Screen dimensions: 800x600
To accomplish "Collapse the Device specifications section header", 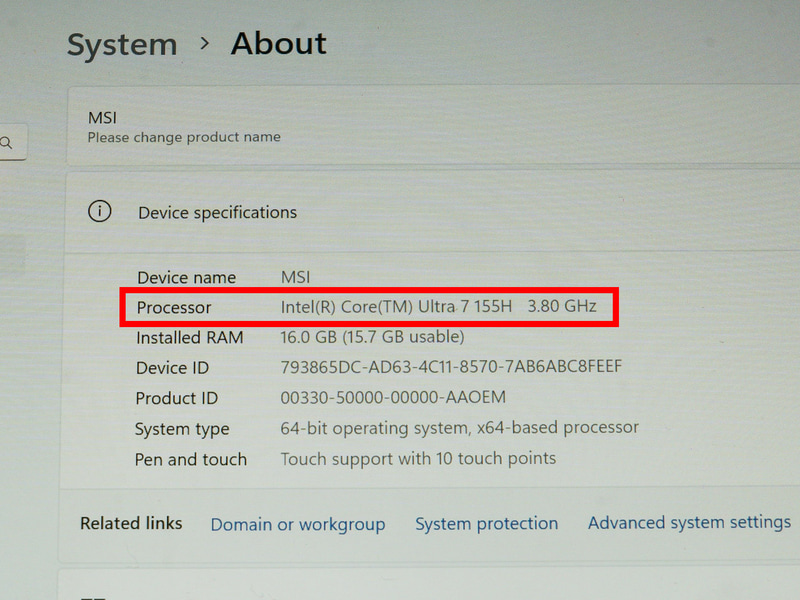I will click(433, 212).
